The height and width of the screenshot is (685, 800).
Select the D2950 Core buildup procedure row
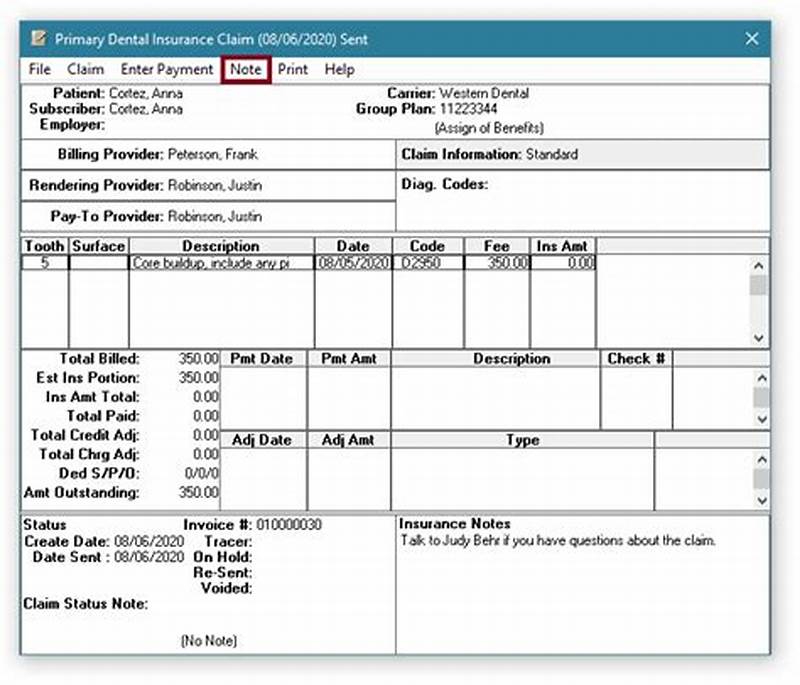[300, 262]
